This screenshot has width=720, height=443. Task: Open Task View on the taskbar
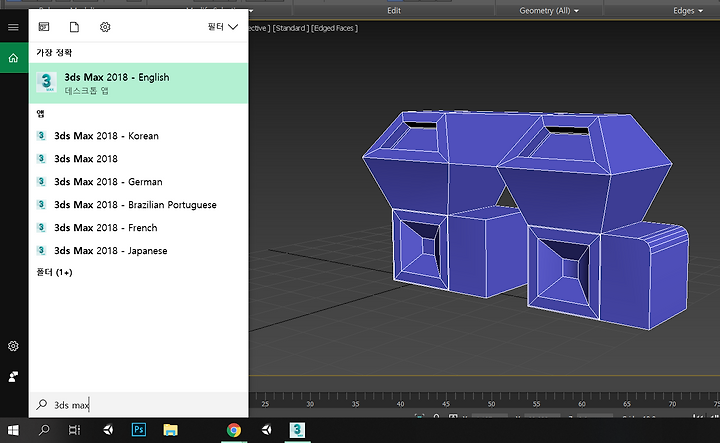click(x=74, y=430)
